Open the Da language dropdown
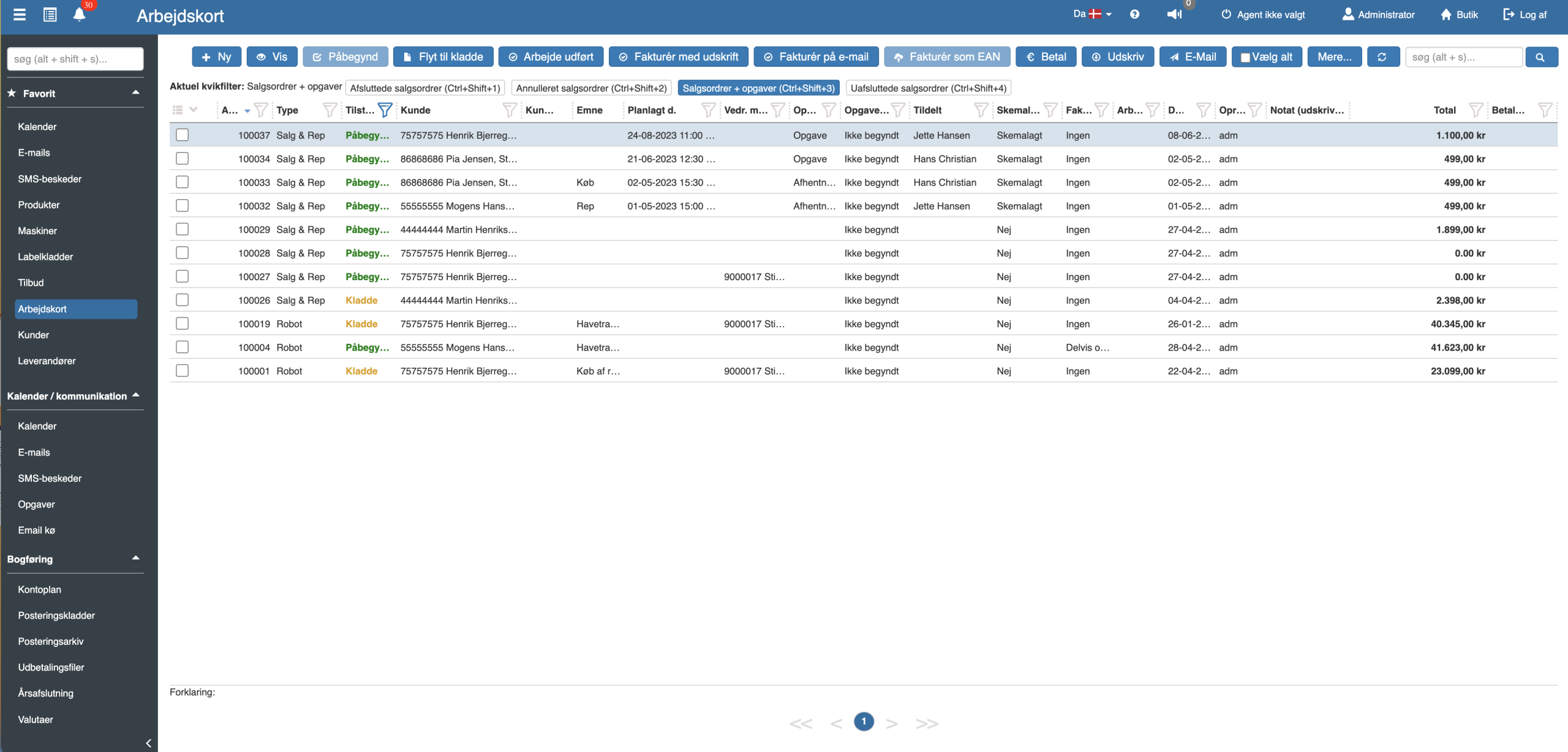This screenshot has width=1568, height=752. [x=1092, y=14]
